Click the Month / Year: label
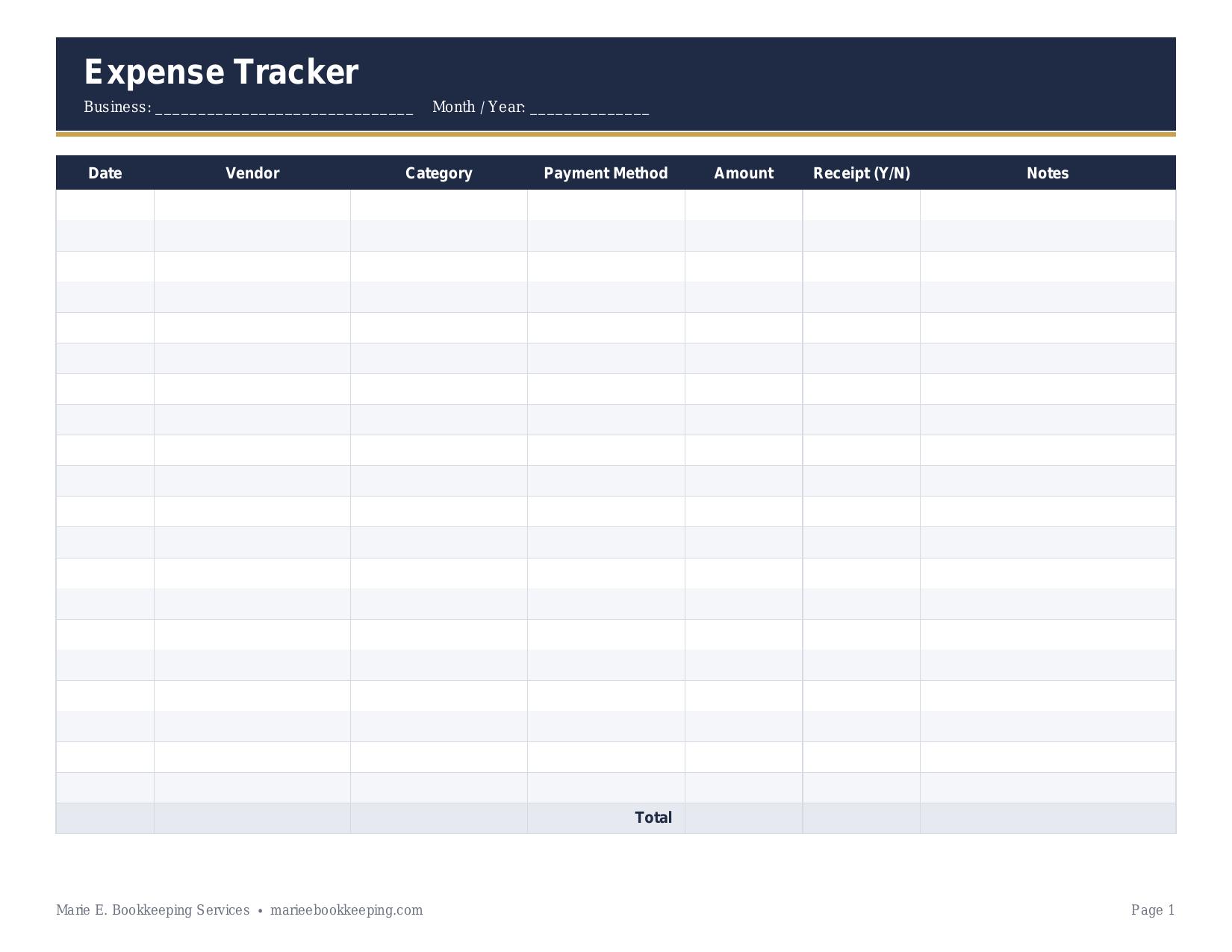1232x952 pixels. click(x=479, y=107)
